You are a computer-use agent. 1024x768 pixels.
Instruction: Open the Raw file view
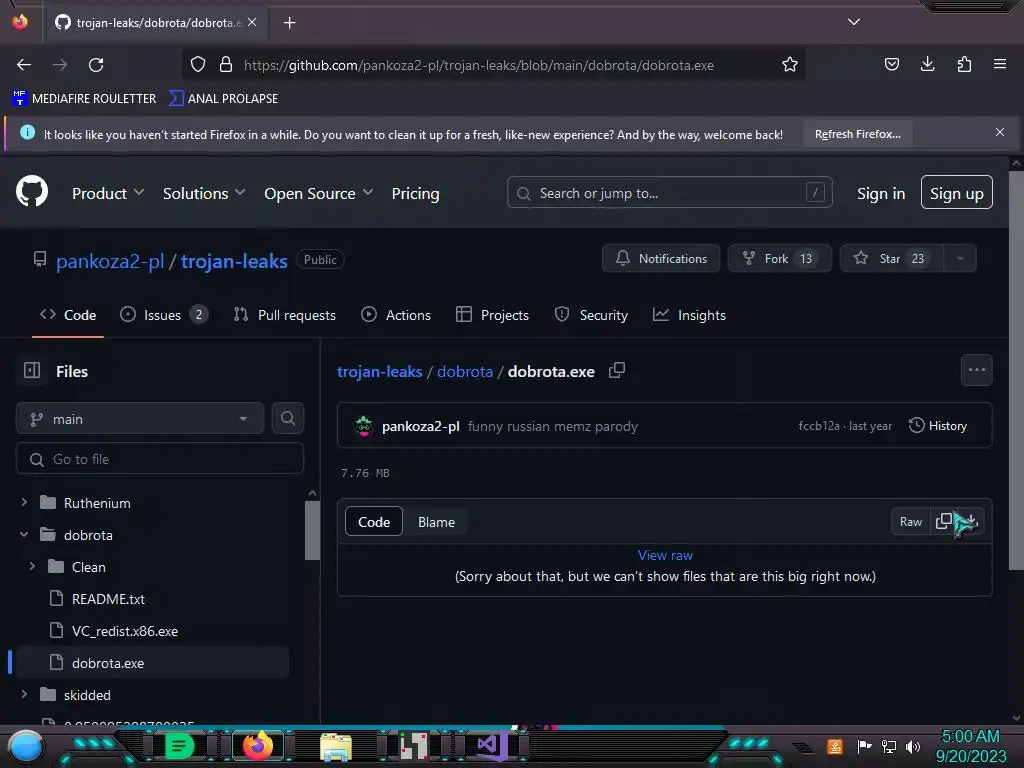(x=910, y=522)
